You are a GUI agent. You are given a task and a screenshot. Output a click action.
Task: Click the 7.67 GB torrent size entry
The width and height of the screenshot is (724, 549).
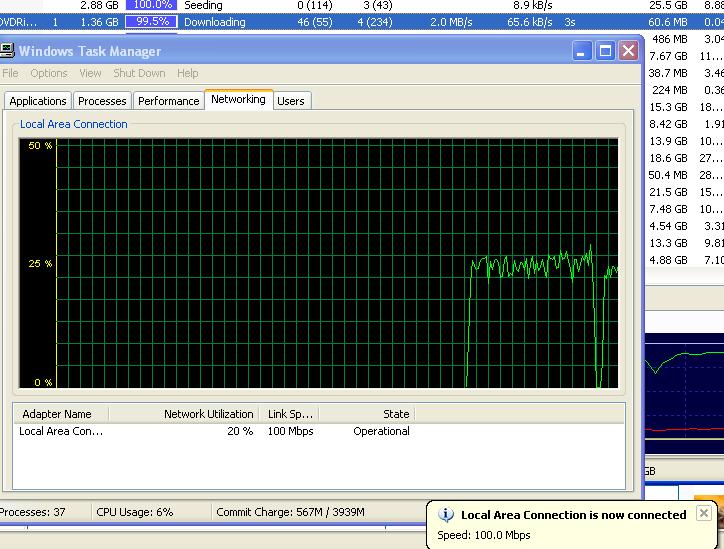click(668, 56)
